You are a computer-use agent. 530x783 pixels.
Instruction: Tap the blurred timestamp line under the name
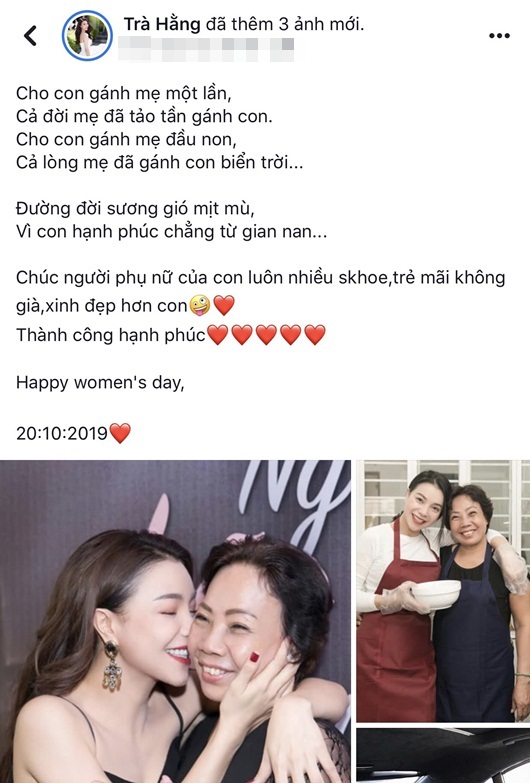(x=206, y=48)
